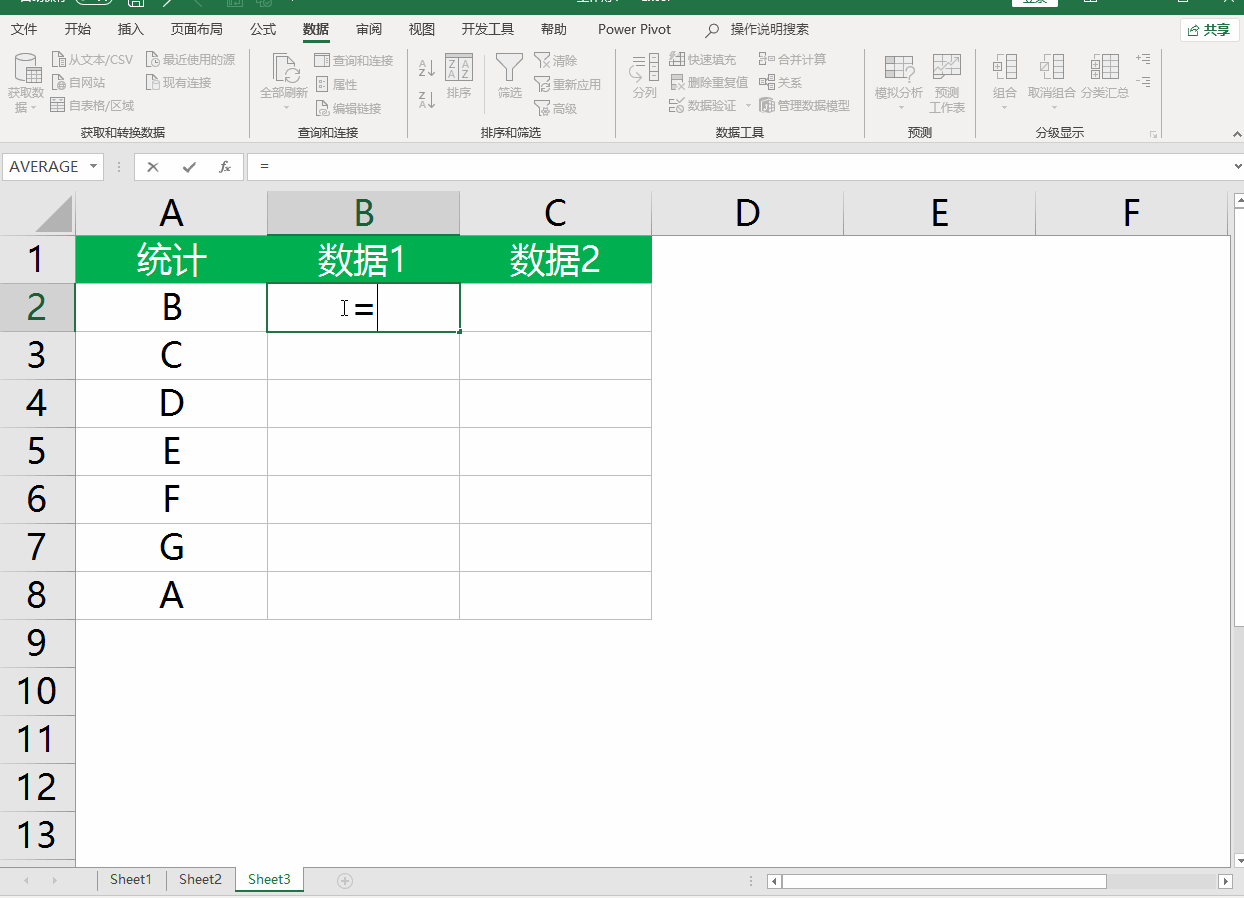Click 编辑链接 button
Screen dimensions: 1244x898
pyautogui.click(x=349, y=108)
